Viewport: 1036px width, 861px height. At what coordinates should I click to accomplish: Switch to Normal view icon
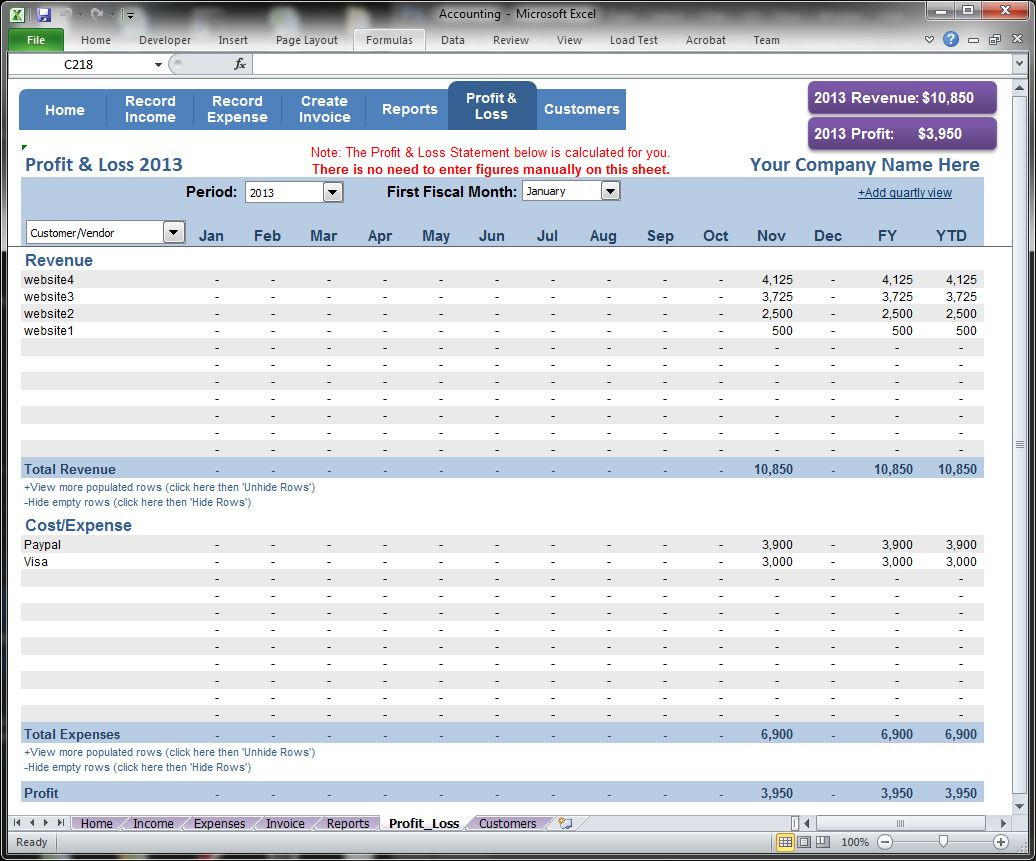click(785, 842)
